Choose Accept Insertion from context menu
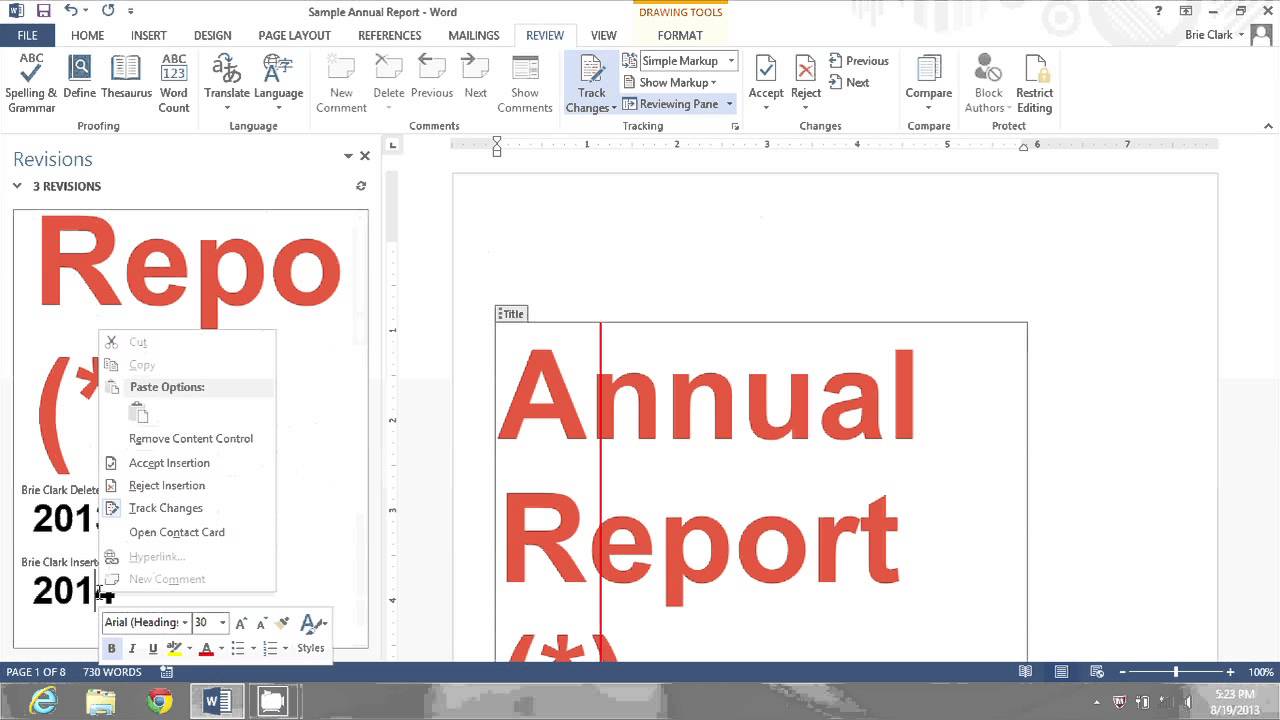Image resolution: width=1280 pixels, height=720 pixels. coord(169,463)
